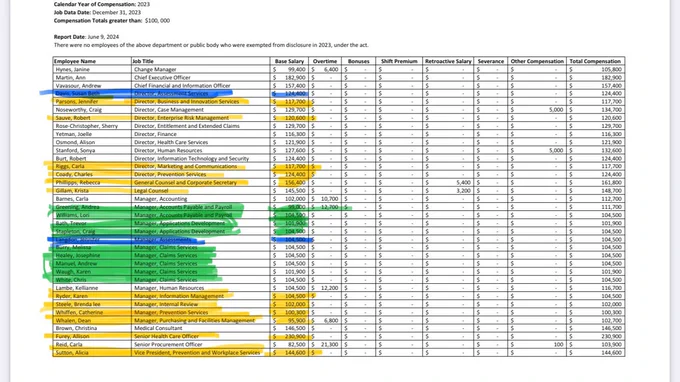This screenshot has height=382, width=680.
Task: Select the name Burt, Robert
Action: tap(70, 159)
